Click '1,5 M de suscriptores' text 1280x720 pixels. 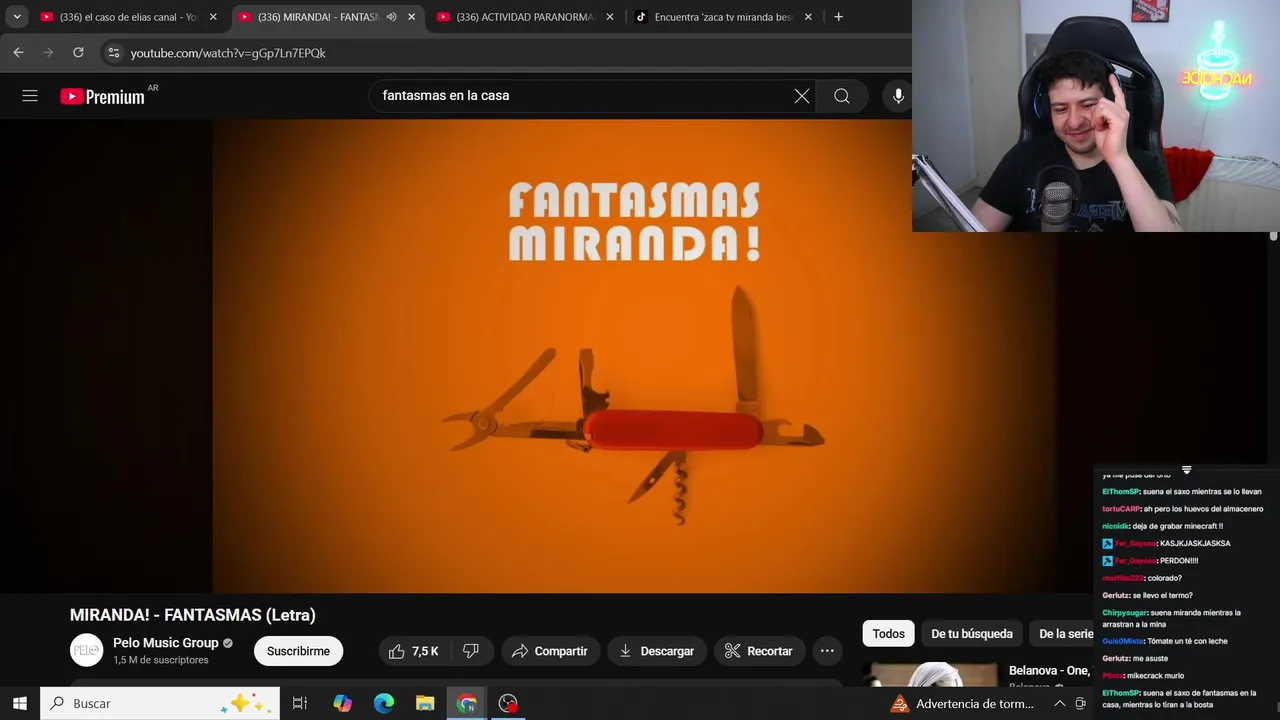click(161, 660)
